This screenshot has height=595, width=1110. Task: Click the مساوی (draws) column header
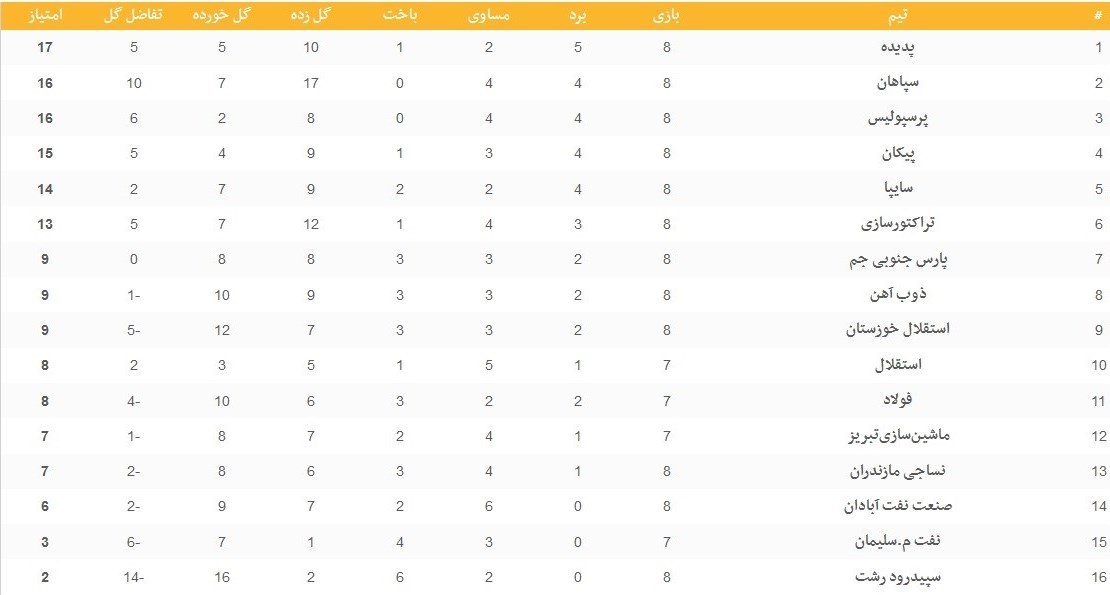489,16
